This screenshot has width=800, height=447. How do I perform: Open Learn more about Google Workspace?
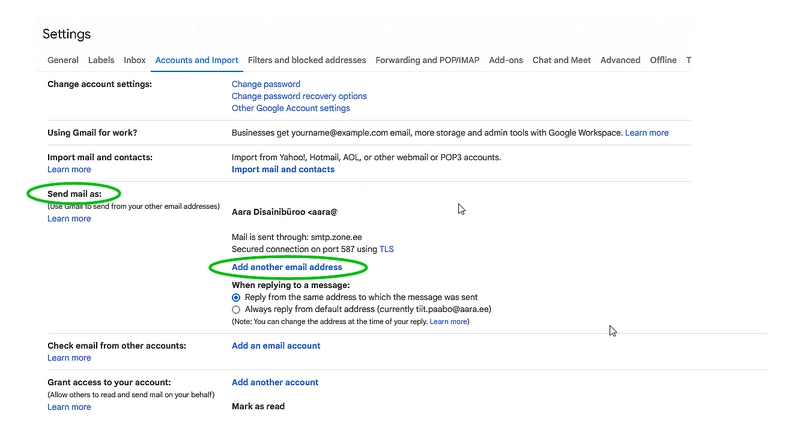[x=647, y=133]
